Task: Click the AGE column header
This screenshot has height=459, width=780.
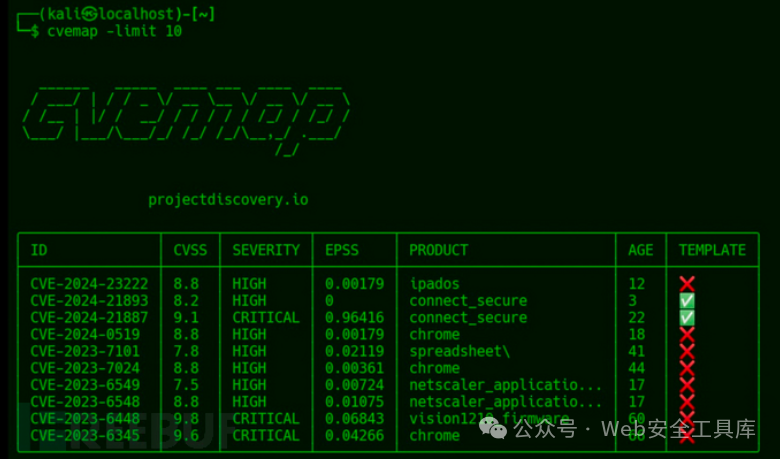Action: (641, 250)
